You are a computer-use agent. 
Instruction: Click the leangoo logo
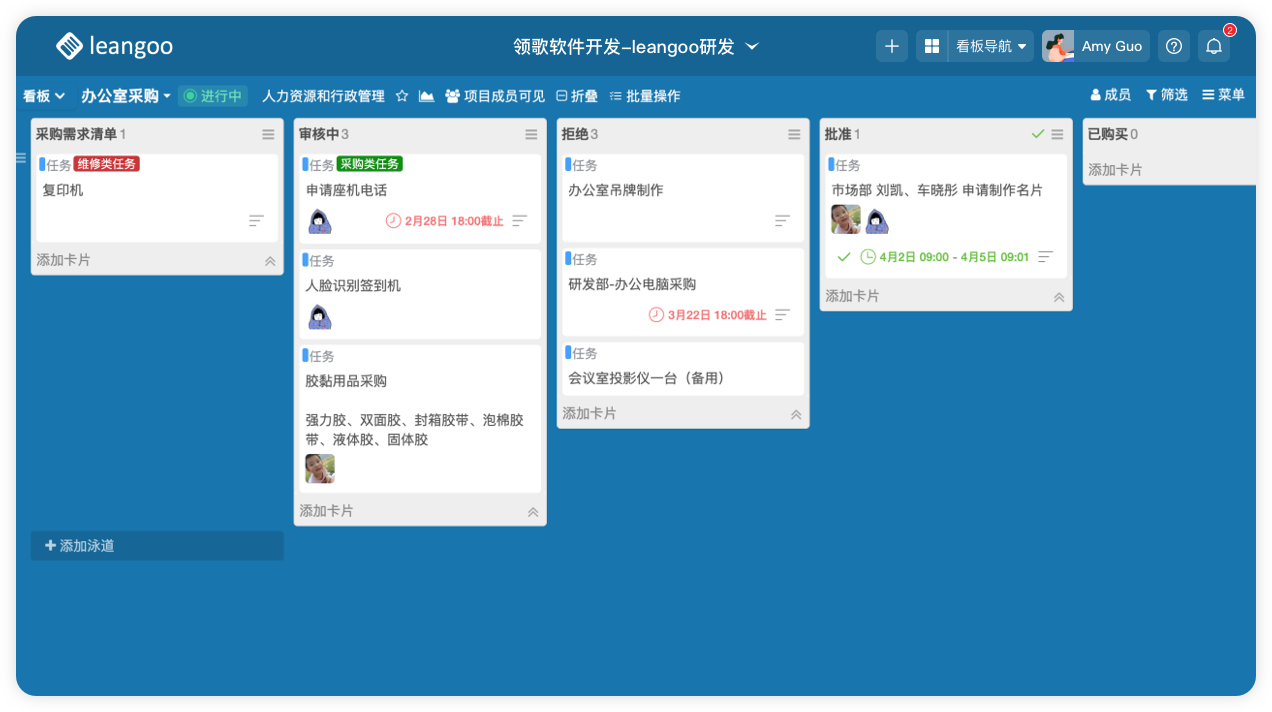tap(114, 46)
